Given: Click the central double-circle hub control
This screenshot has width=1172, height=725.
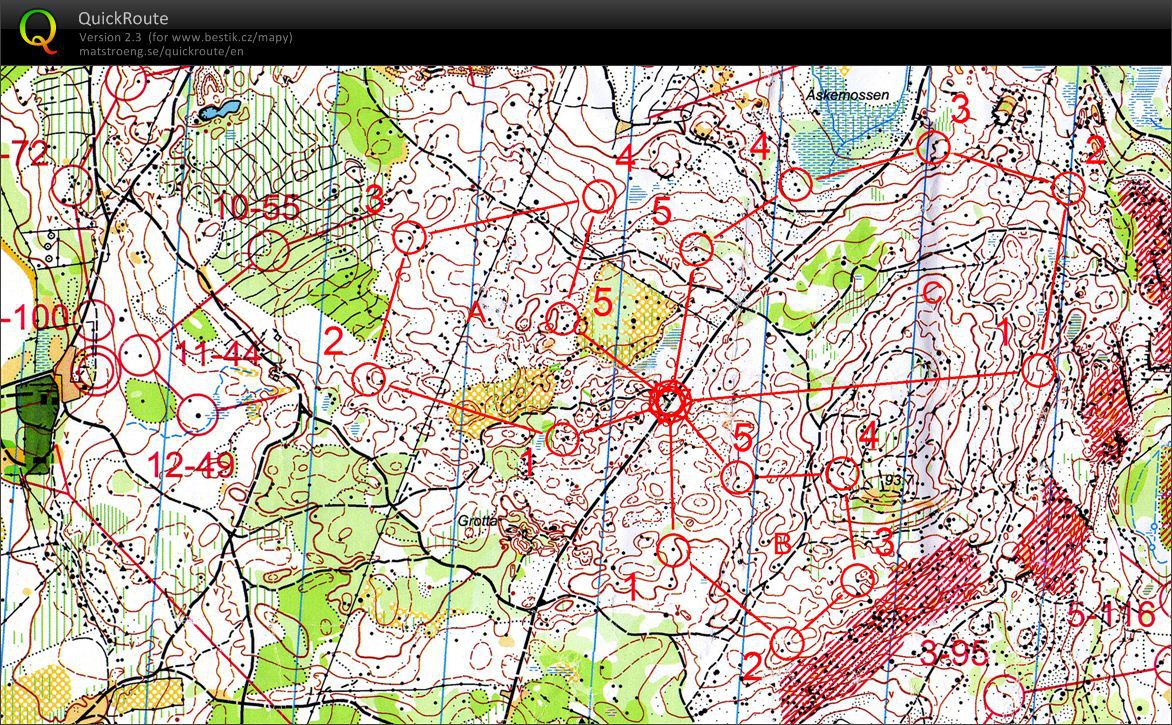Looking at the screenshot, I should pos(668,402).
